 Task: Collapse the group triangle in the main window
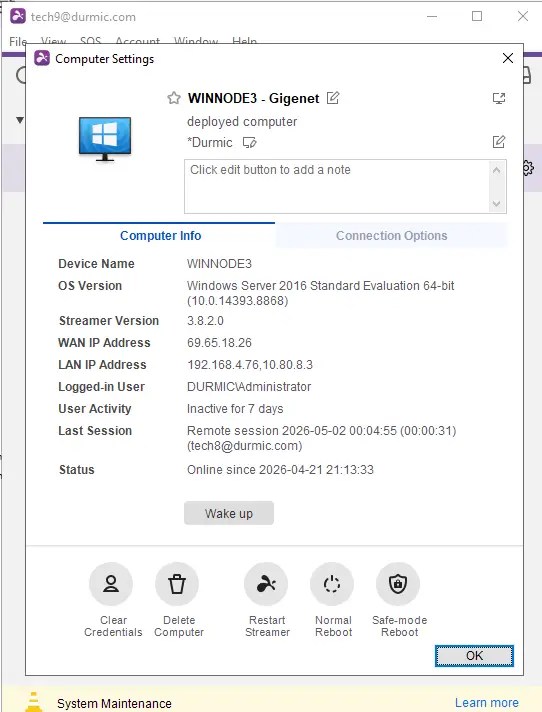(20, 120)
